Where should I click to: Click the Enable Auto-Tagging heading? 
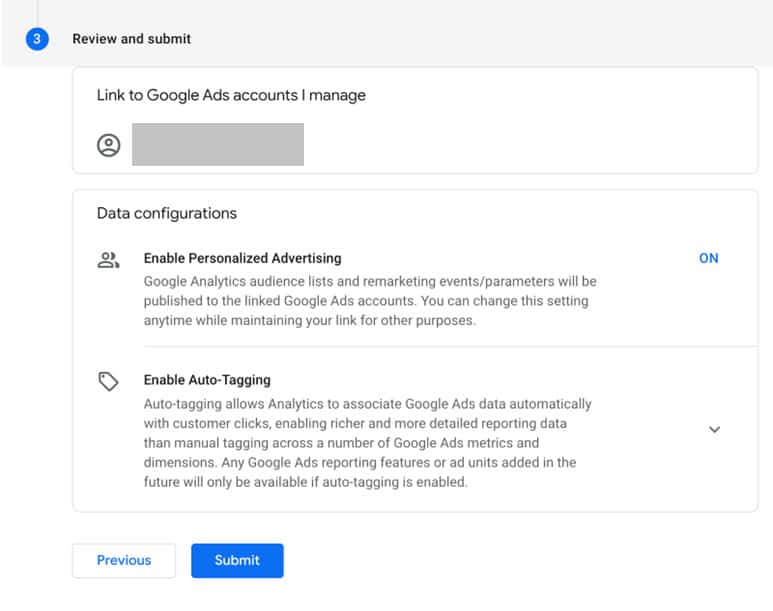pos(207,380)
